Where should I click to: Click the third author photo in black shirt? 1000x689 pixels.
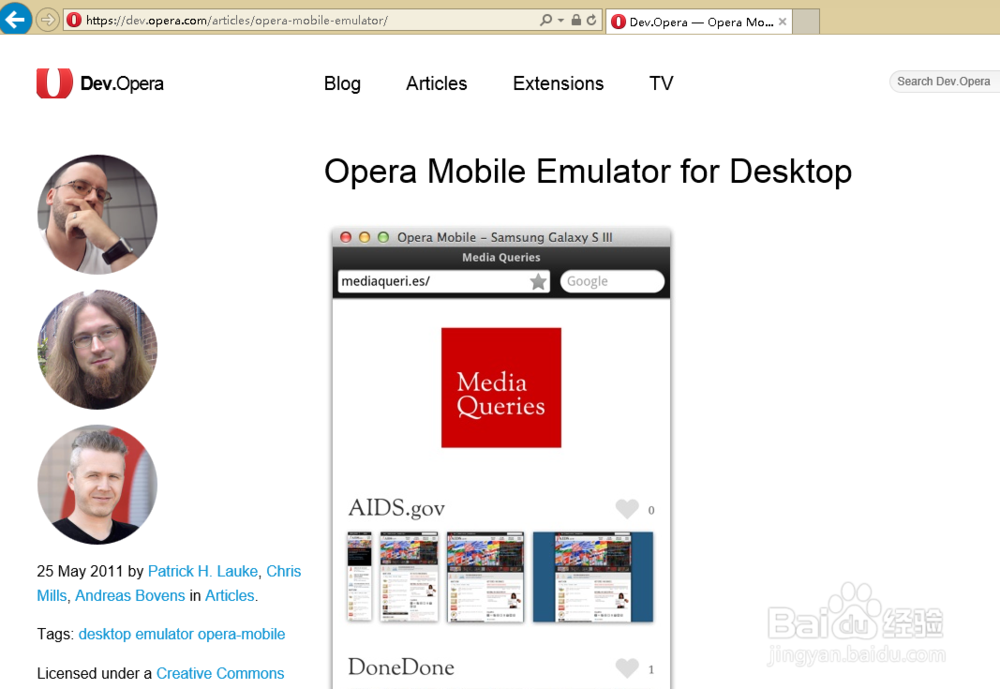pos(97,485)
